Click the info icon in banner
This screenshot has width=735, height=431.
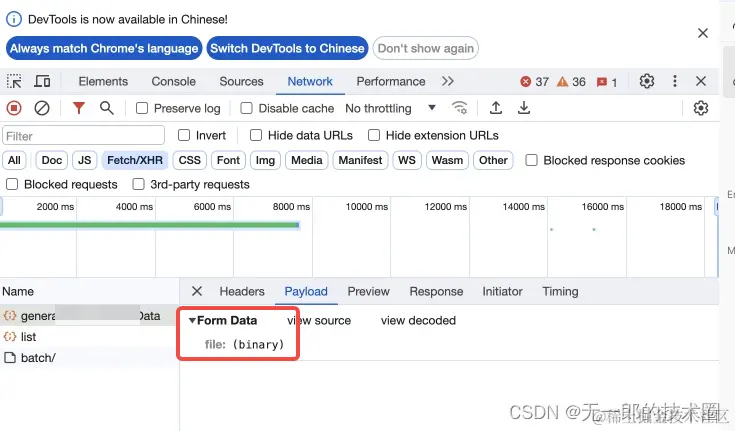click(14, 19)
